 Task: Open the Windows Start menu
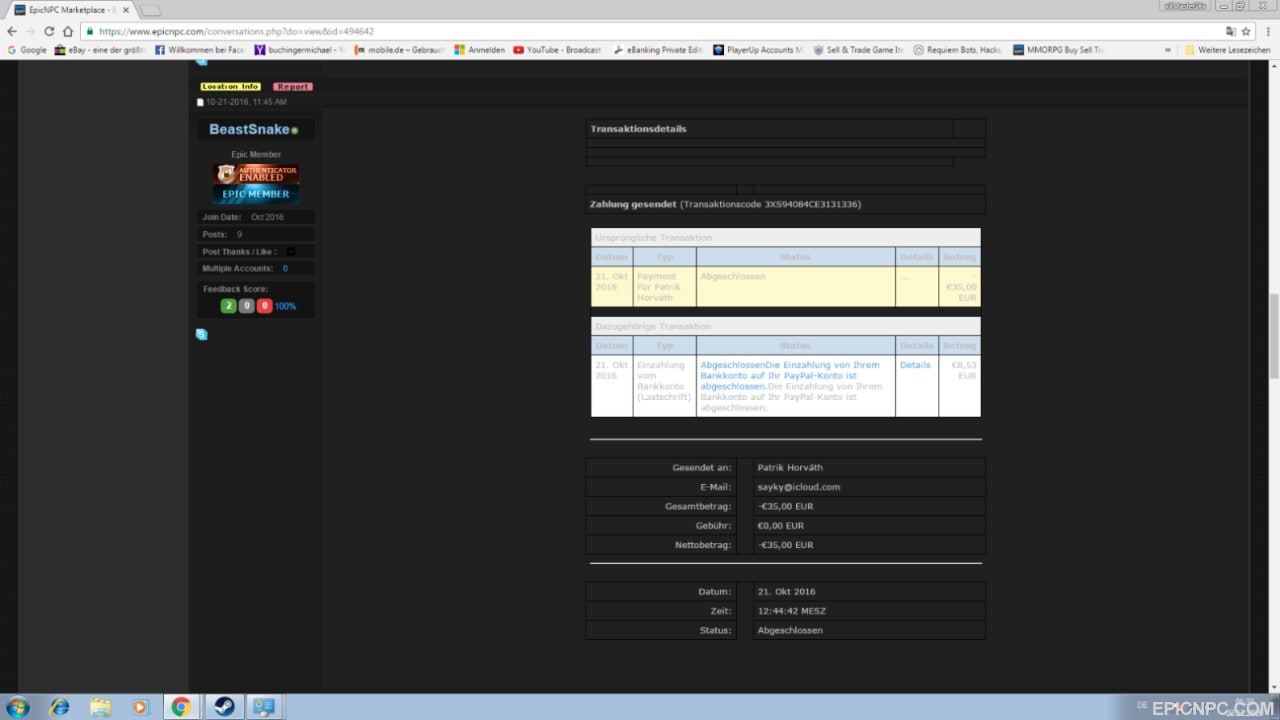pyautogui.click(x=17, y=707)
